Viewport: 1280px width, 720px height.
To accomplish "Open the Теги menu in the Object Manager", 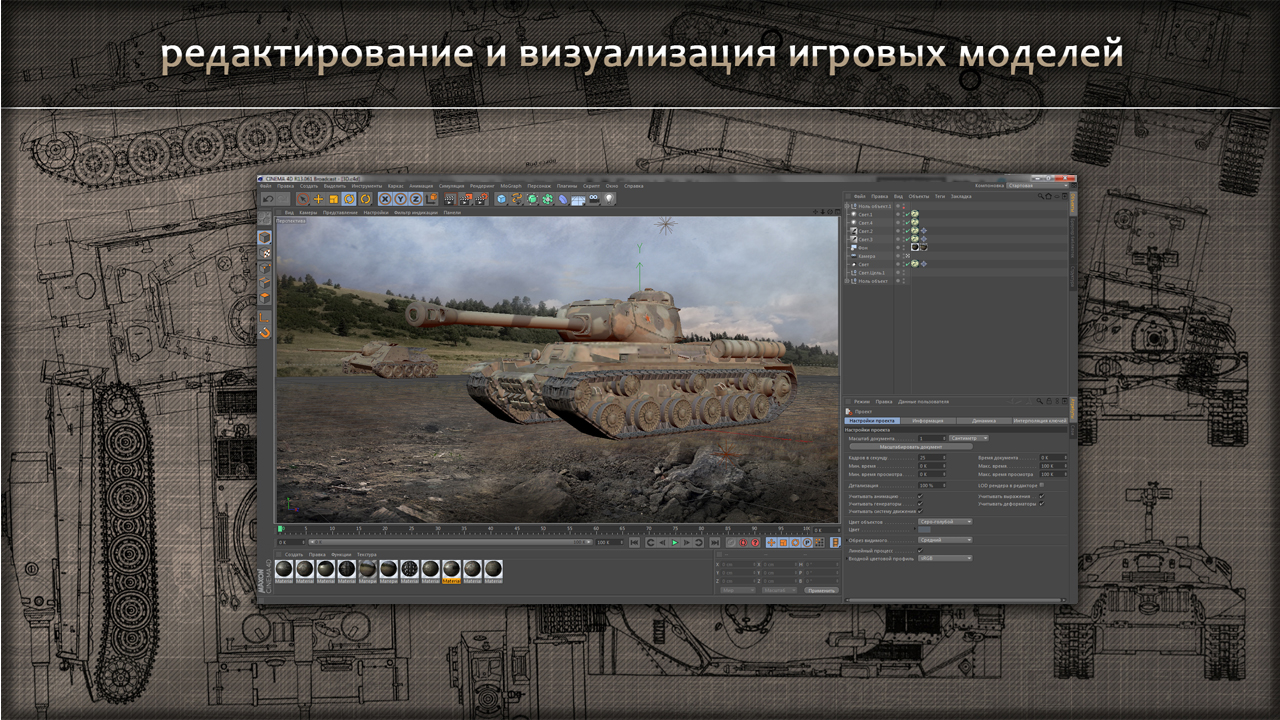I will tap(940, 196).
